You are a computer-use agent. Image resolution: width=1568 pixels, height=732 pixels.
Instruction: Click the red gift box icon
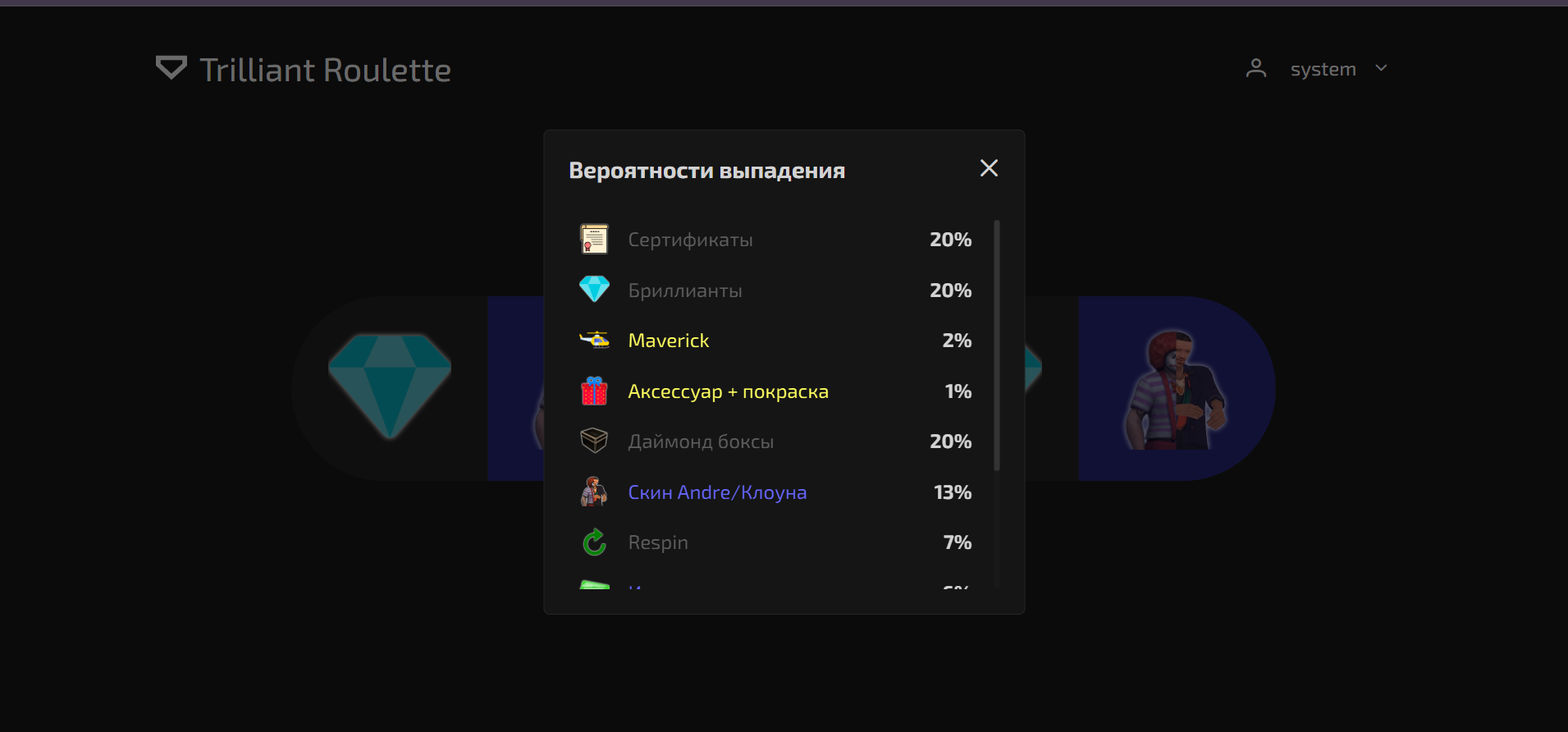(594, 391)
